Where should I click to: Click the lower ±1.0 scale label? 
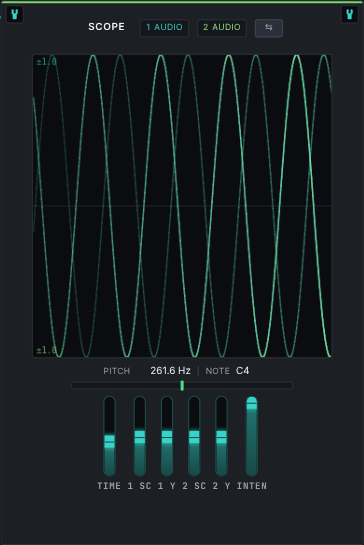47,350
